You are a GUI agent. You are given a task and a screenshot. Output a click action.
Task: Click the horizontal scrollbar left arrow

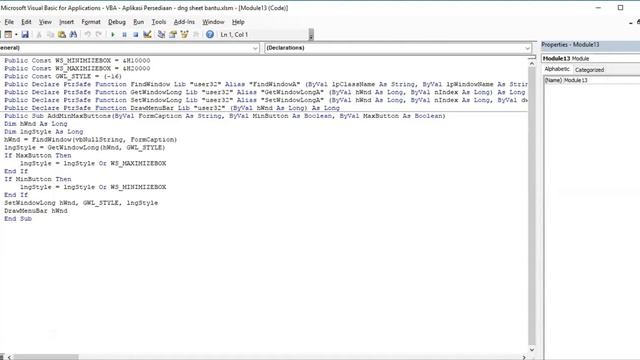[9, 357]
